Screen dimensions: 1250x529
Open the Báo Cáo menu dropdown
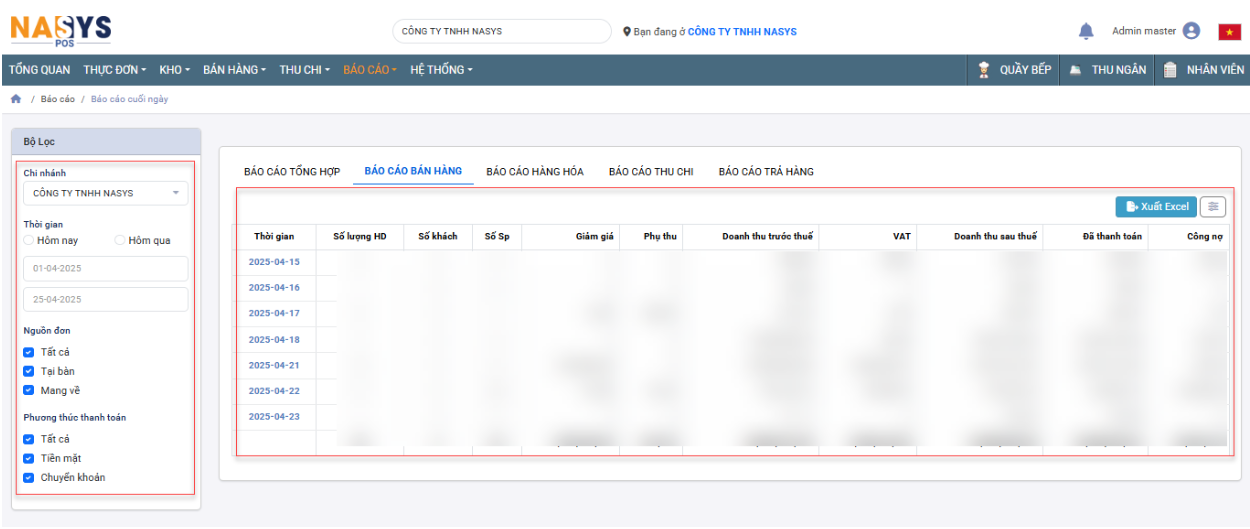pos(369,70)
